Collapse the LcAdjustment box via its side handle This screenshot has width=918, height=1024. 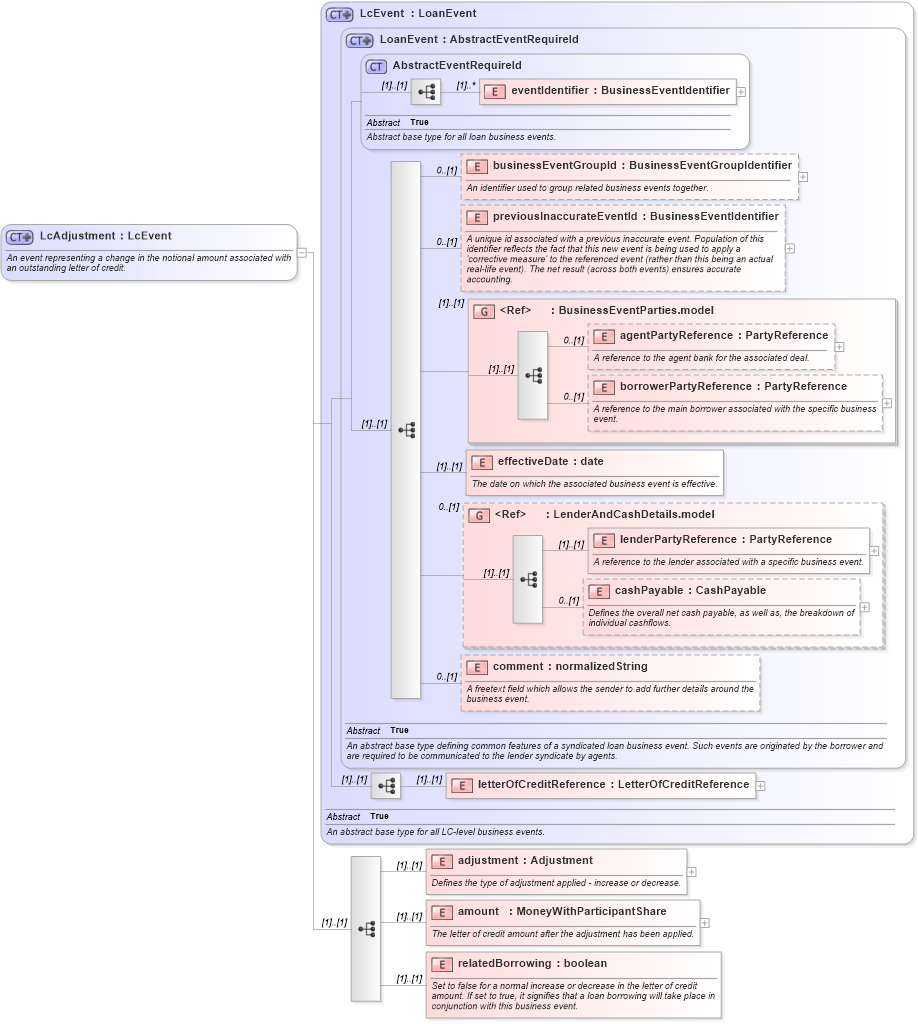pos(303,253)
